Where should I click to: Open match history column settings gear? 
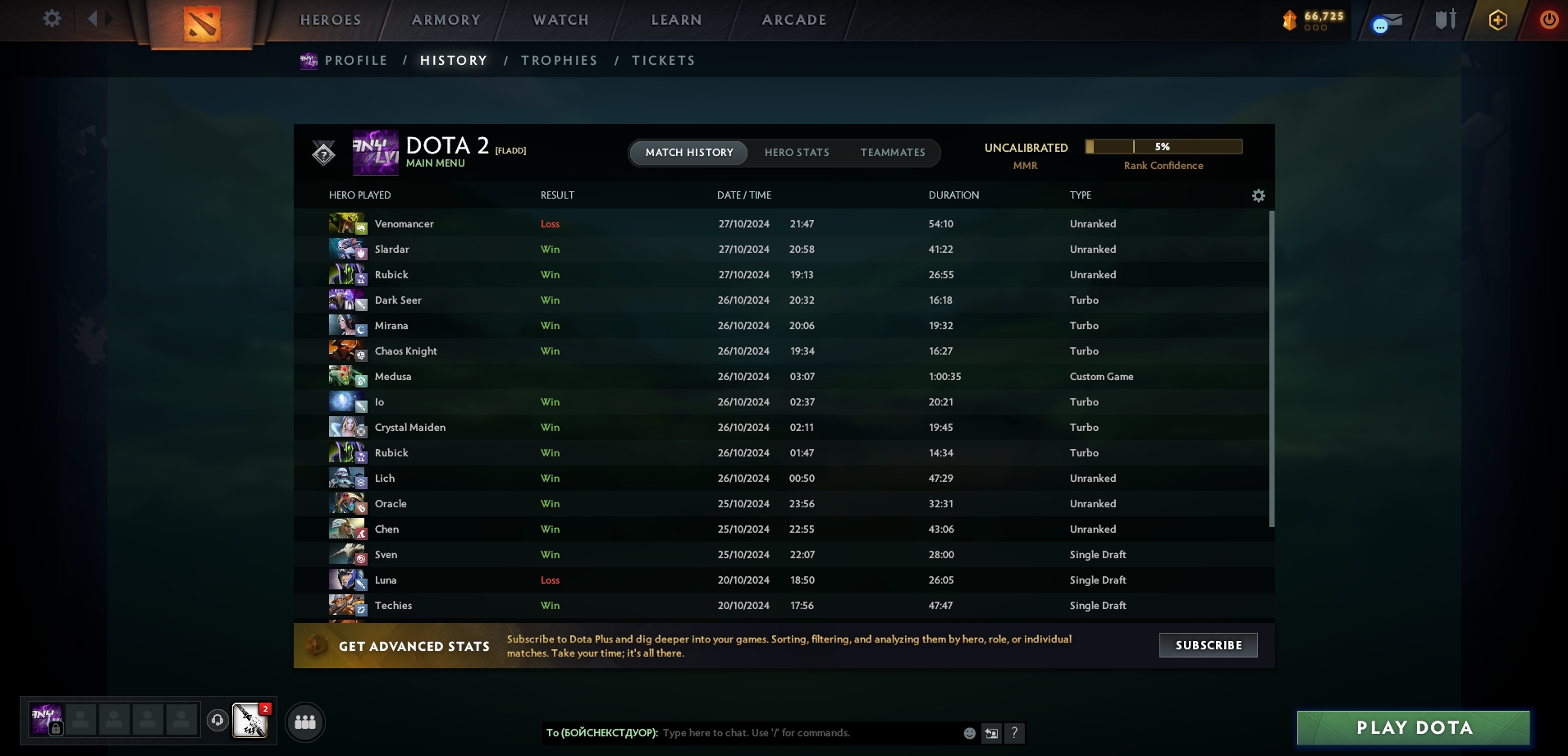[1259, 195]
